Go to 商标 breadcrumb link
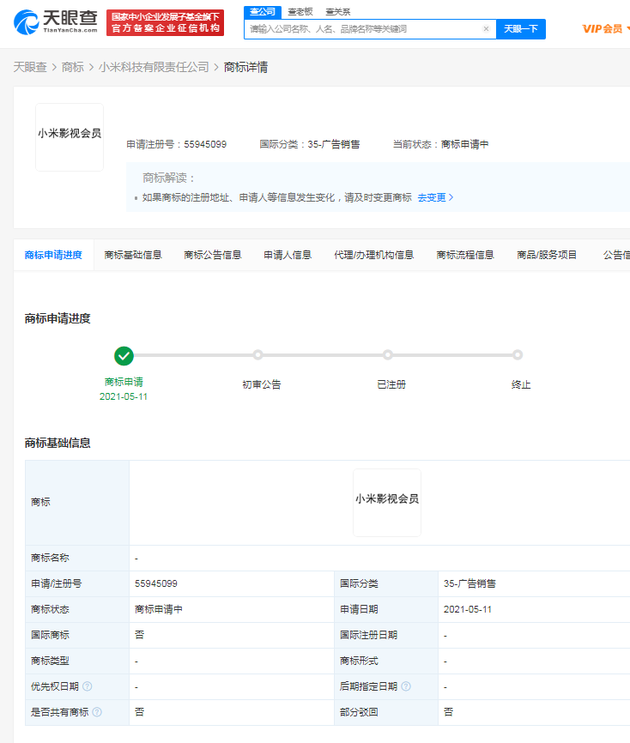 (72, 67)
